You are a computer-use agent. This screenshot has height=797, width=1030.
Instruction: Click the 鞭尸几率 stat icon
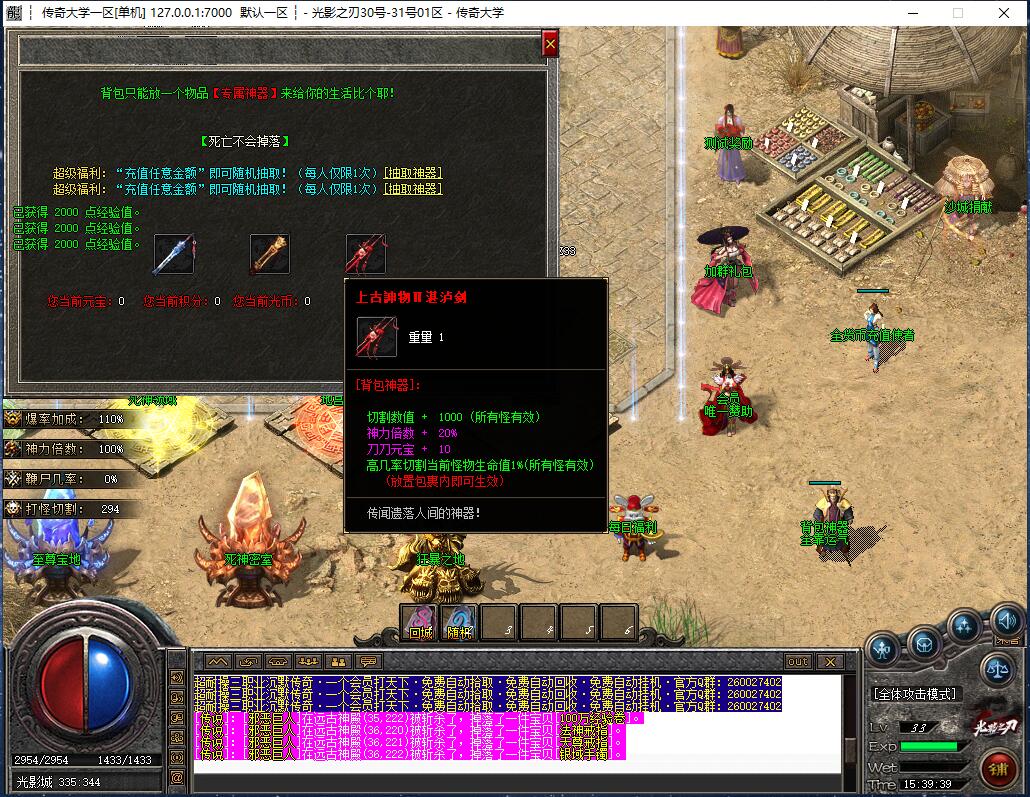pyautogui.click(x=13, y=479)
